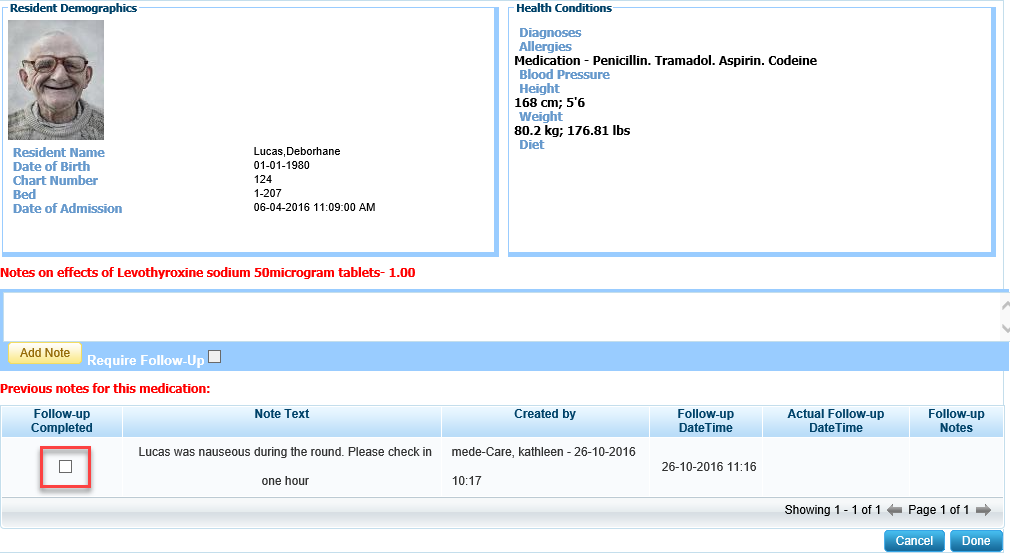Sort by the Created by column header
Screen dimensions: 1010x556
(x=545, y=414)
